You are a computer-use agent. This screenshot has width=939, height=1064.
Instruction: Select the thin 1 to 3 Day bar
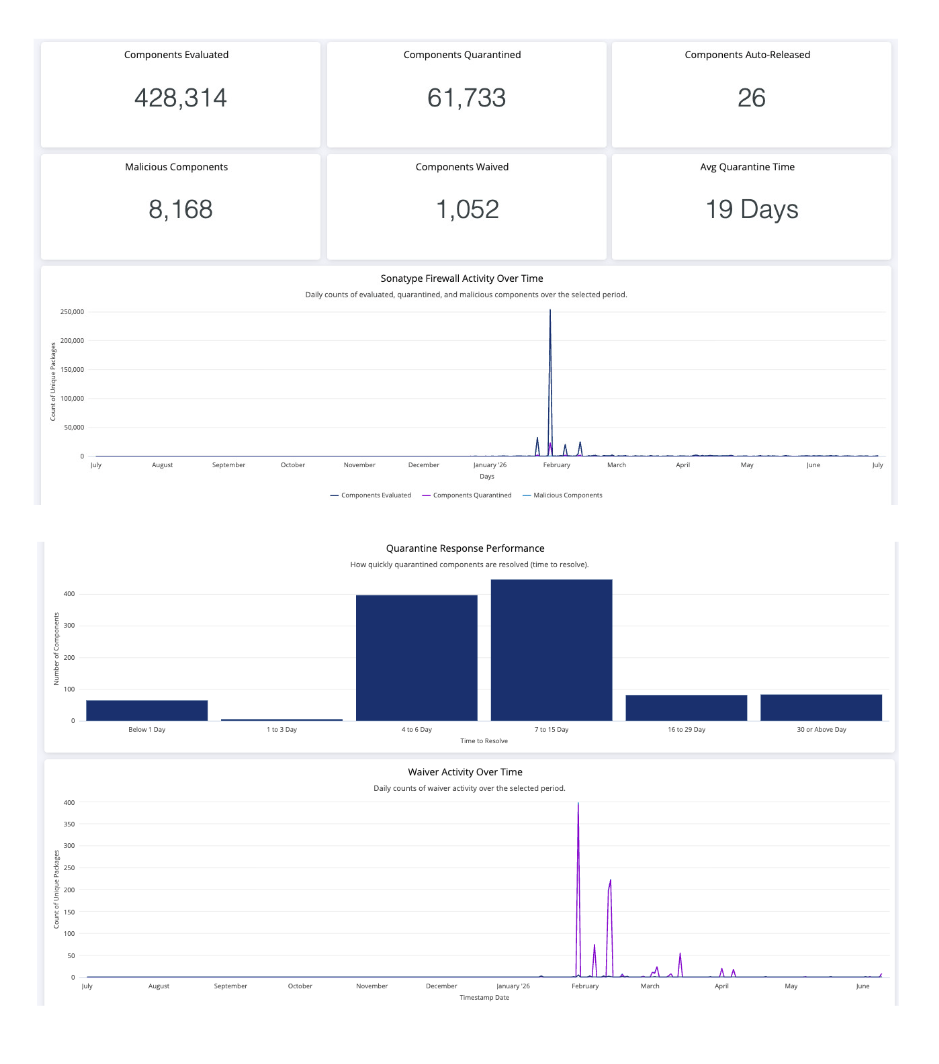point(282,719)
